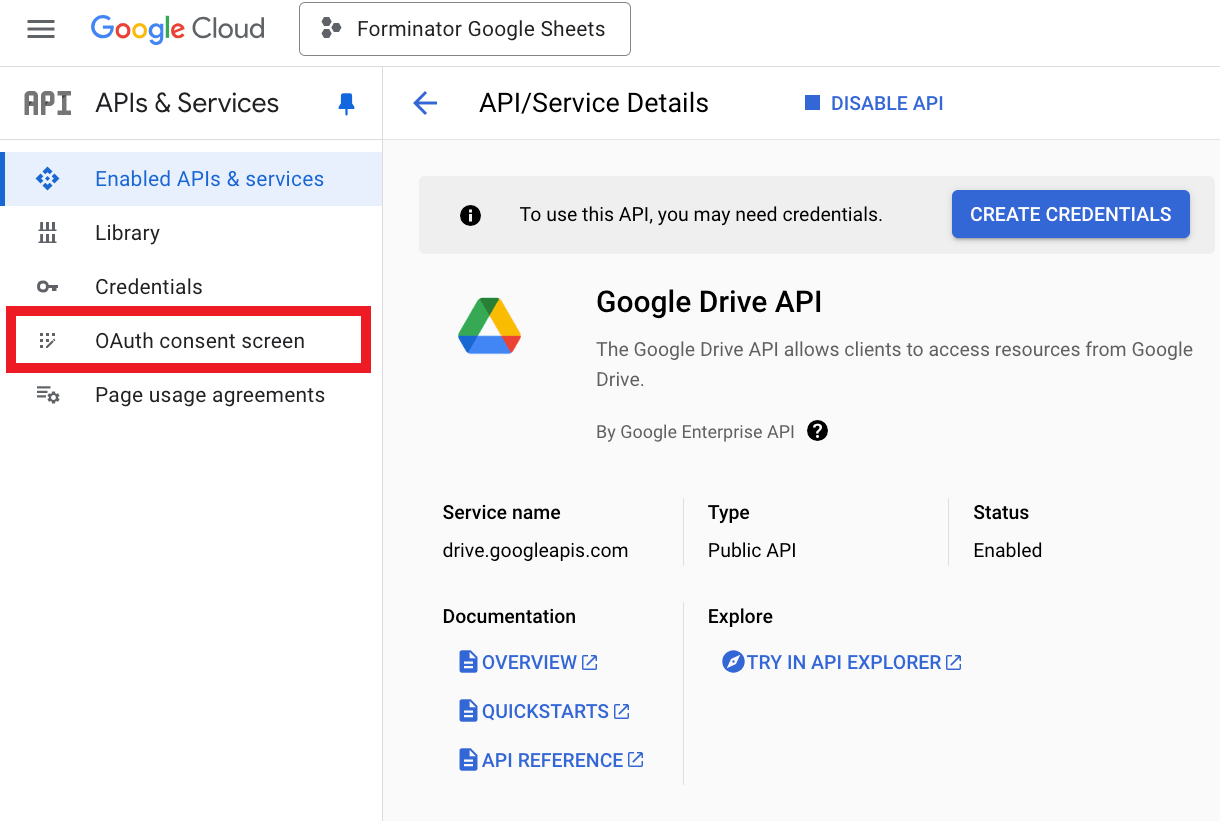Click the Credentials key icon
The height and width of the screenshot is (821, 1220).
point(47,287)
